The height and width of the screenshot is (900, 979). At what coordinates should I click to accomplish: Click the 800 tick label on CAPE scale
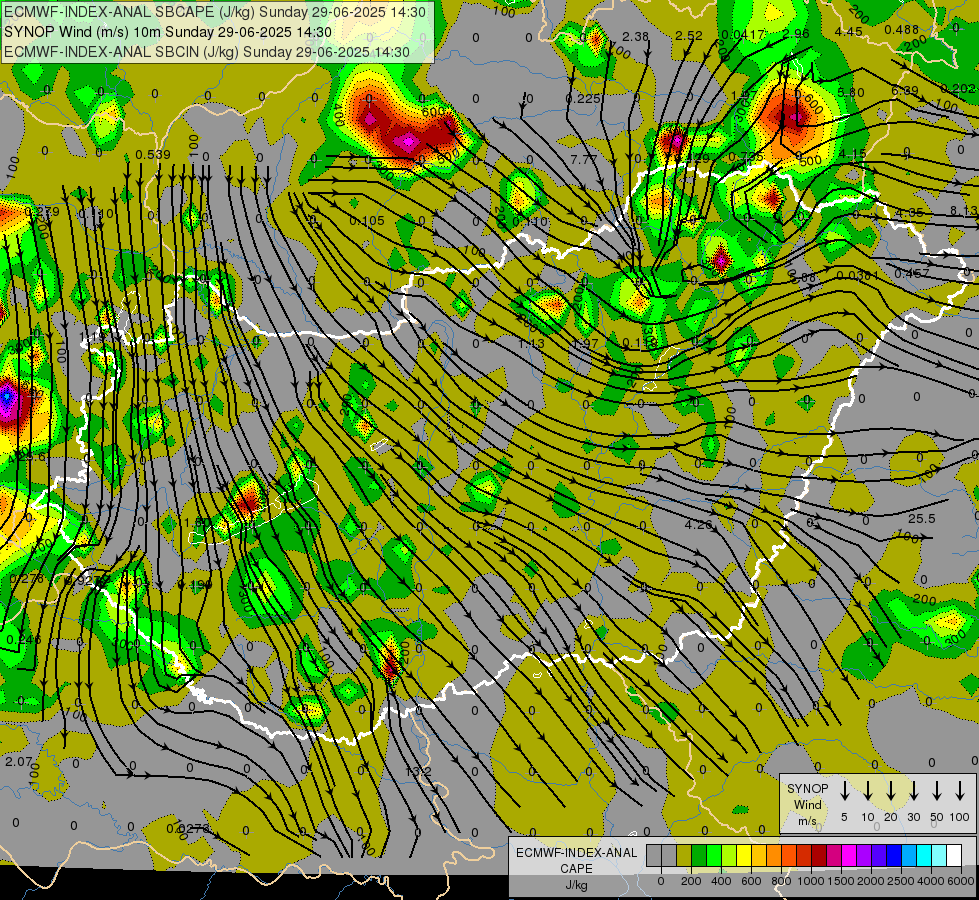(781, 881)
